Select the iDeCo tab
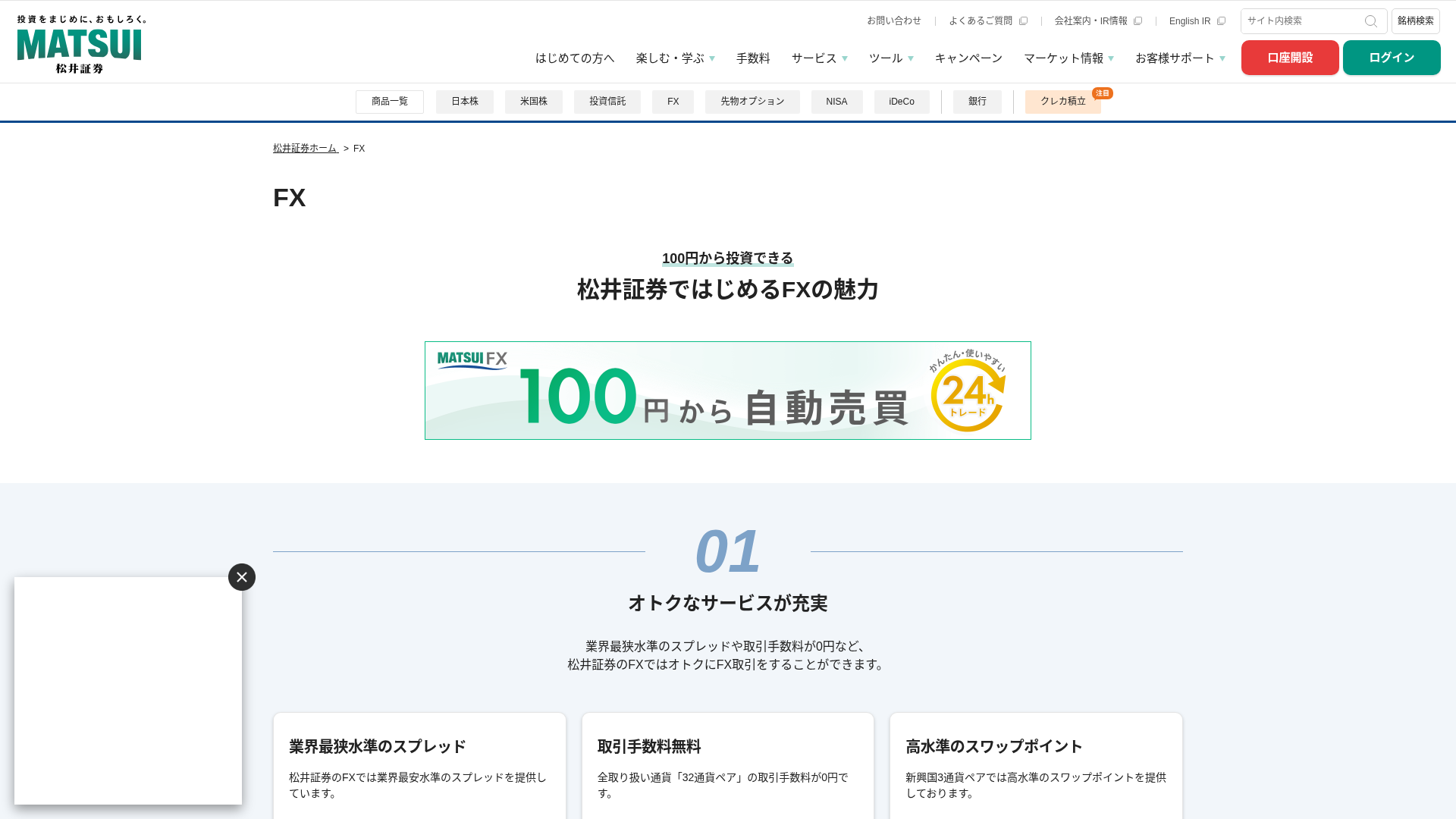Viewport: 1456px width, 819px height. click(902, 102)
